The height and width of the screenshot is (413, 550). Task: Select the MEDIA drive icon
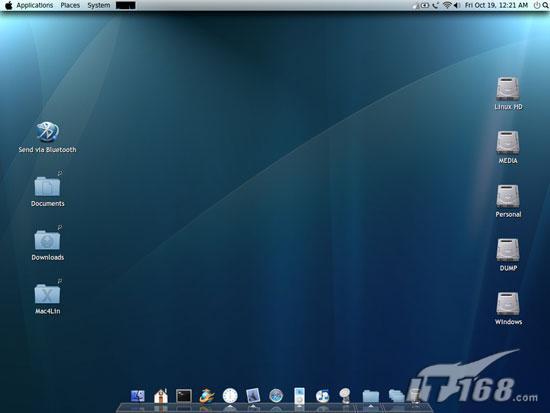coord(508,142)
